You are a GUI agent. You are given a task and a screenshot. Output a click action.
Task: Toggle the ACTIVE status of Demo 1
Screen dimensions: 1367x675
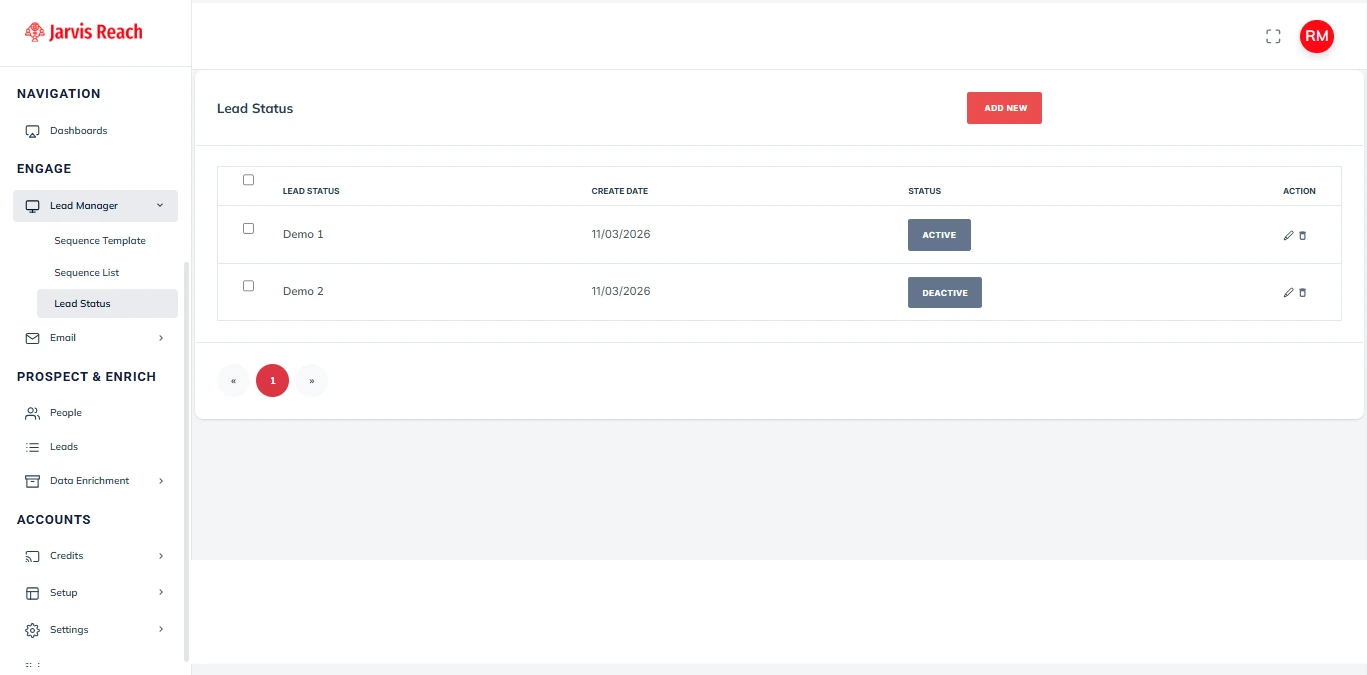[x=939, y=235]
